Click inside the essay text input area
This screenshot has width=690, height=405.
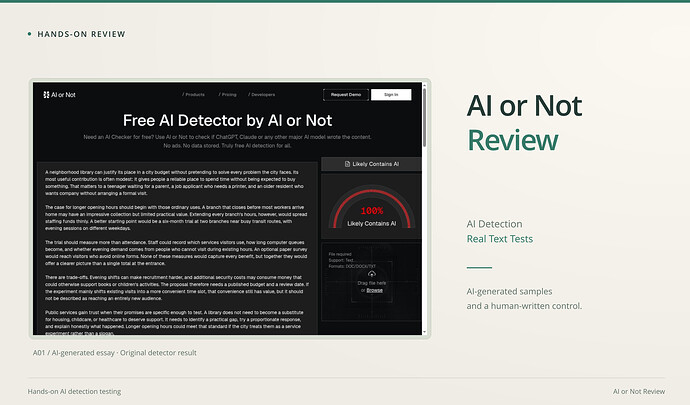click(x=177, y=248)
